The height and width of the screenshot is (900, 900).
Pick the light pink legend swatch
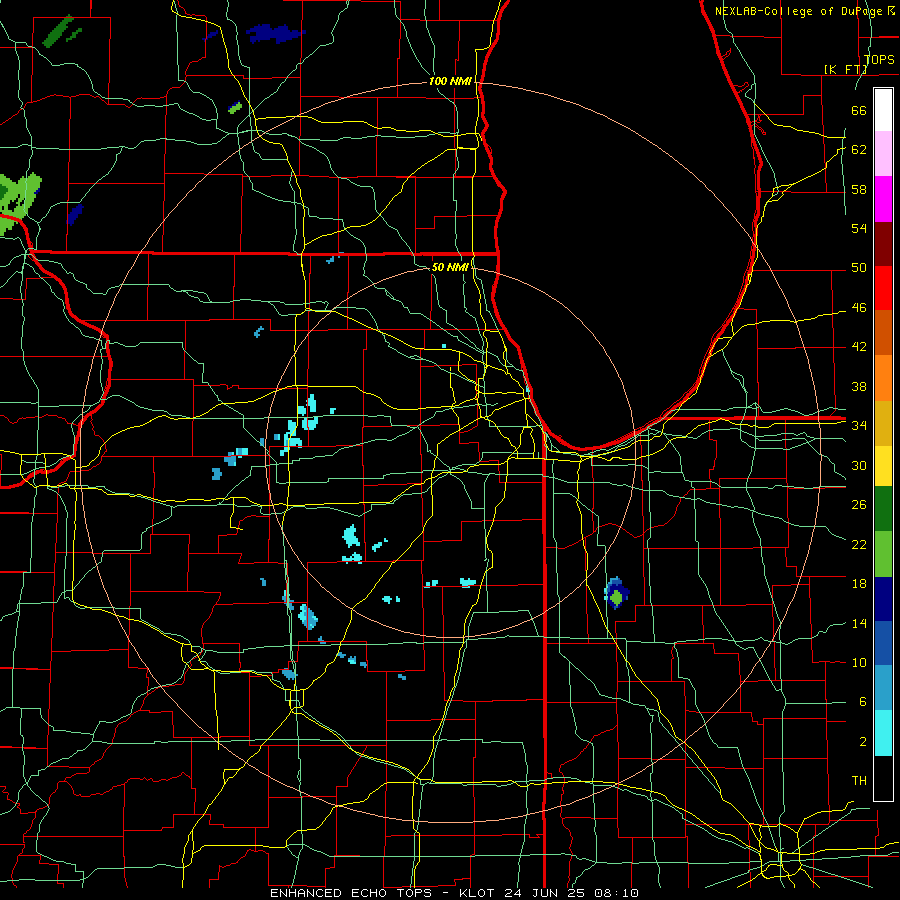pyautogui.click(x=883, y=154)
